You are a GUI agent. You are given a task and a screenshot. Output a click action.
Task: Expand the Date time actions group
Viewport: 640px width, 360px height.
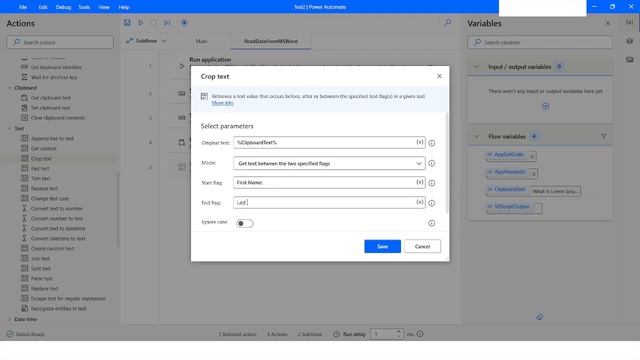[x=10, y=319]
